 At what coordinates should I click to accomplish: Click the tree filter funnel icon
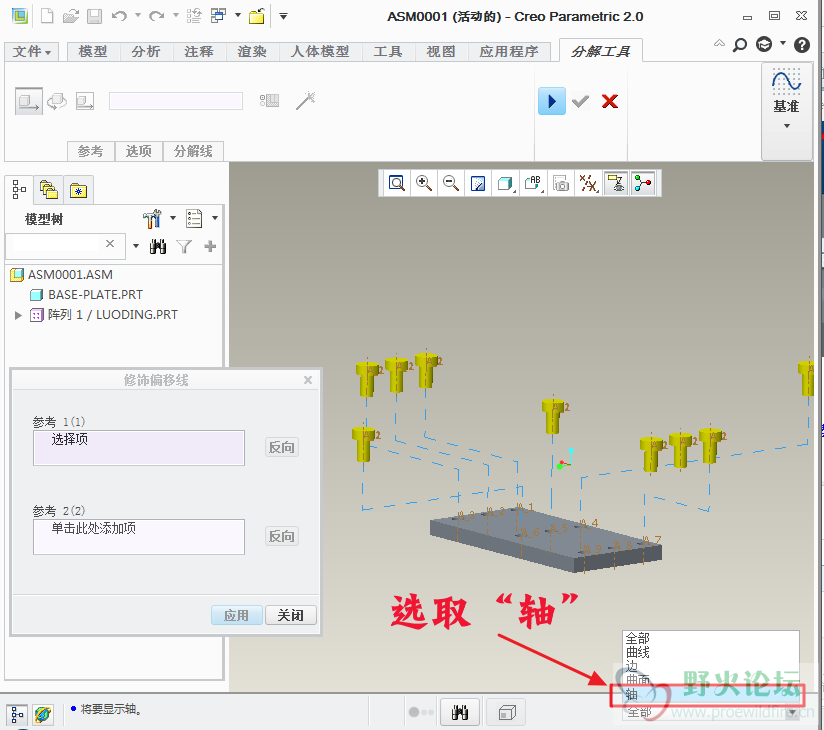click(x=184, y=246)
